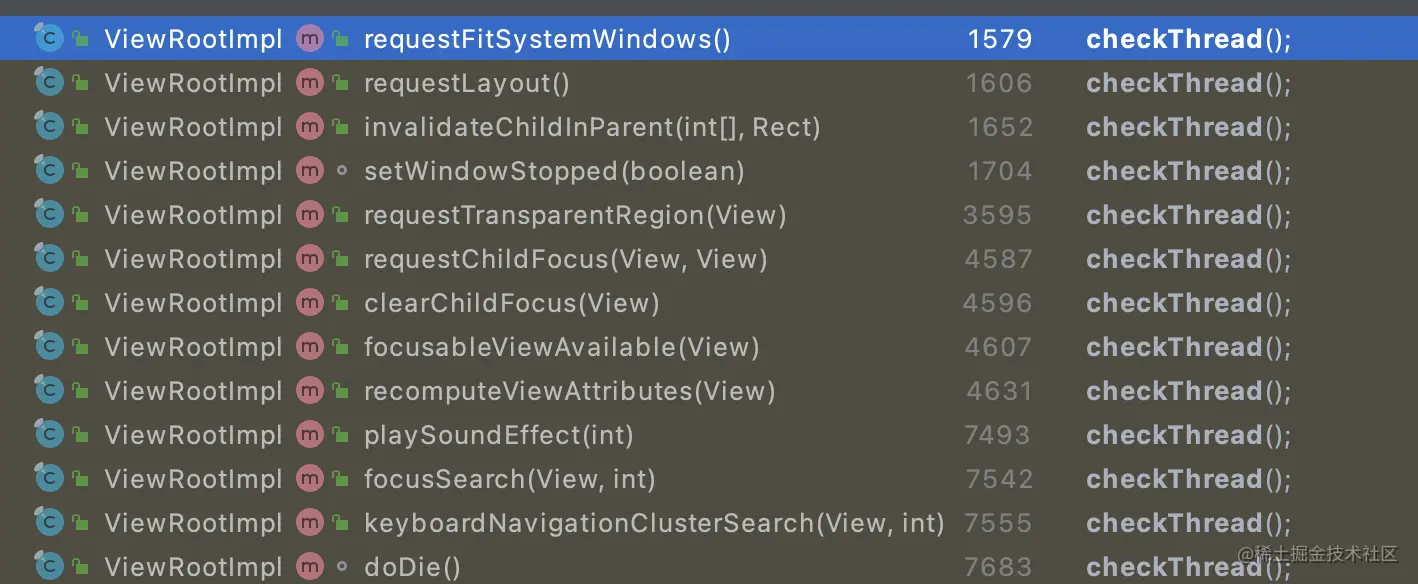This screenshot has width=1418, height=584.
Task: Select focusableViewAvailable(View) entry
Action: pos(561,347)
